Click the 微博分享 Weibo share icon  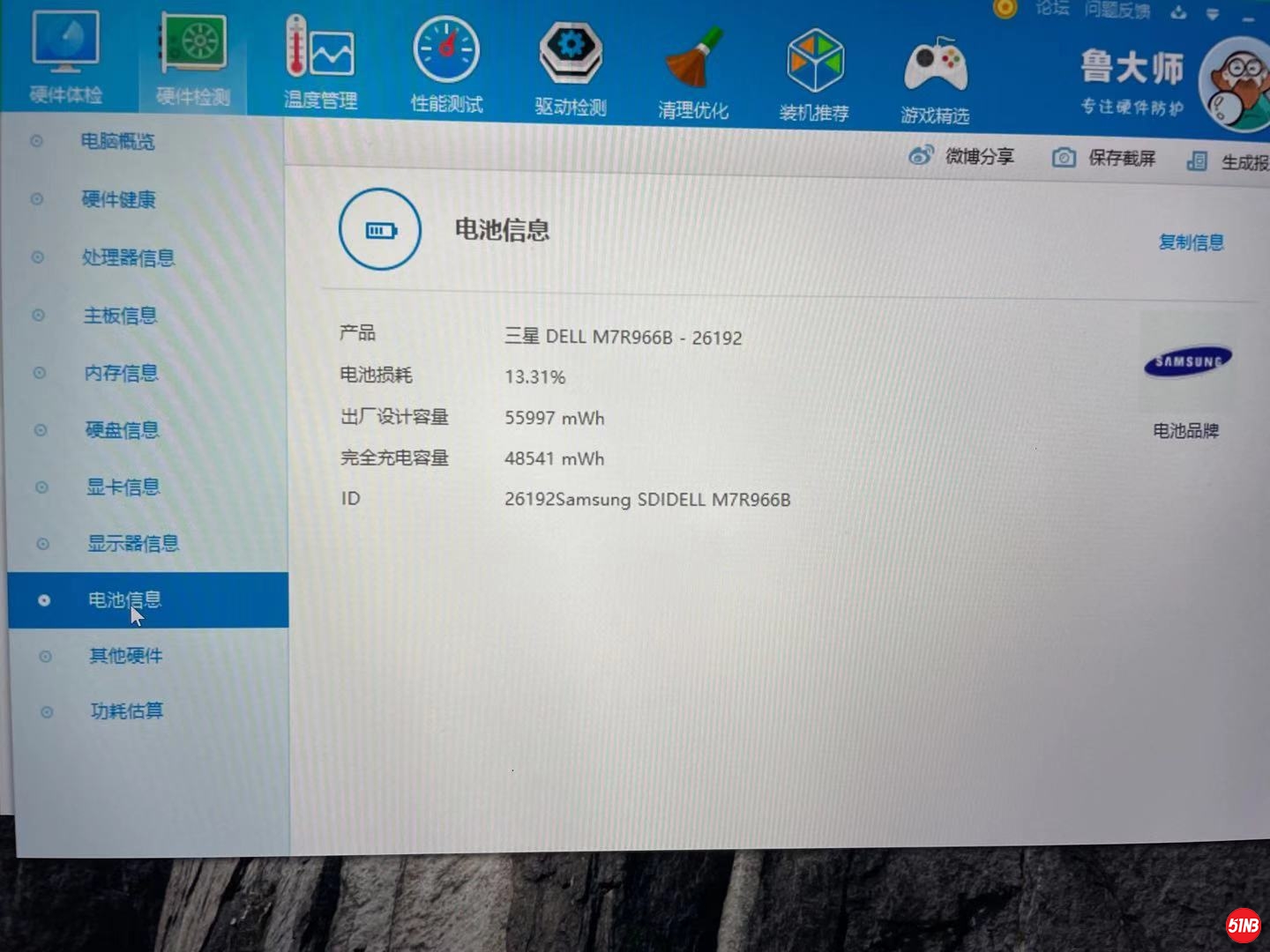tap(921, 156)
